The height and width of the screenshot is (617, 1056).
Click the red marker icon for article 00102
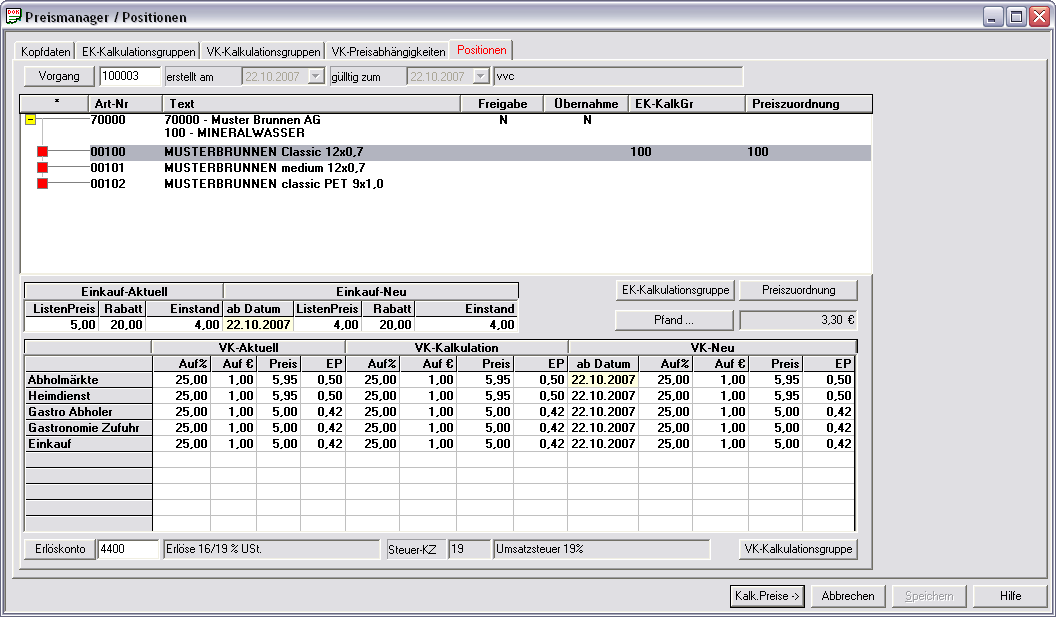[x=43, y=184]
